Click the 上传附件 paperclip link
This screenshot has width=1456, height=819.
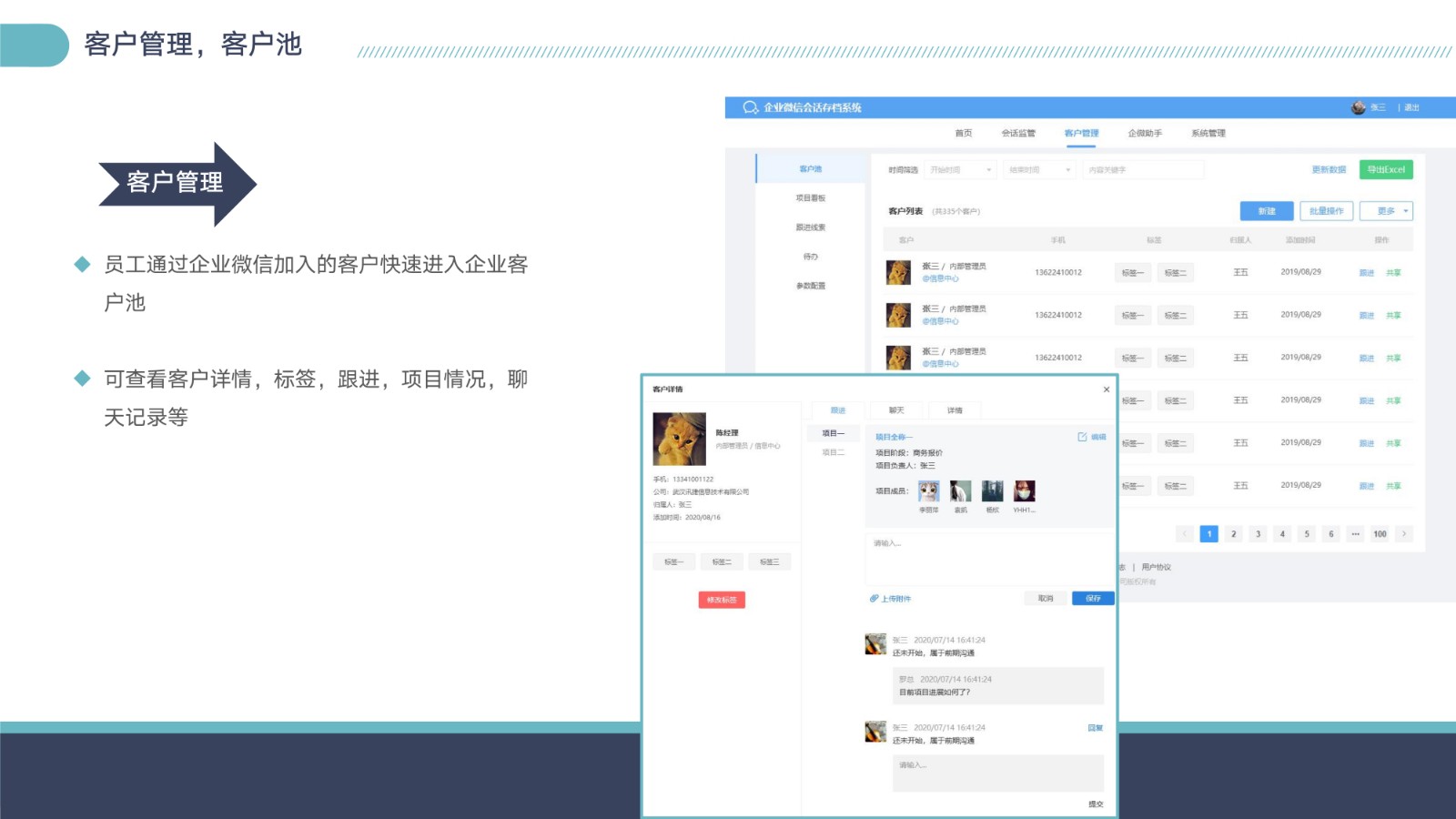(891, 599)
